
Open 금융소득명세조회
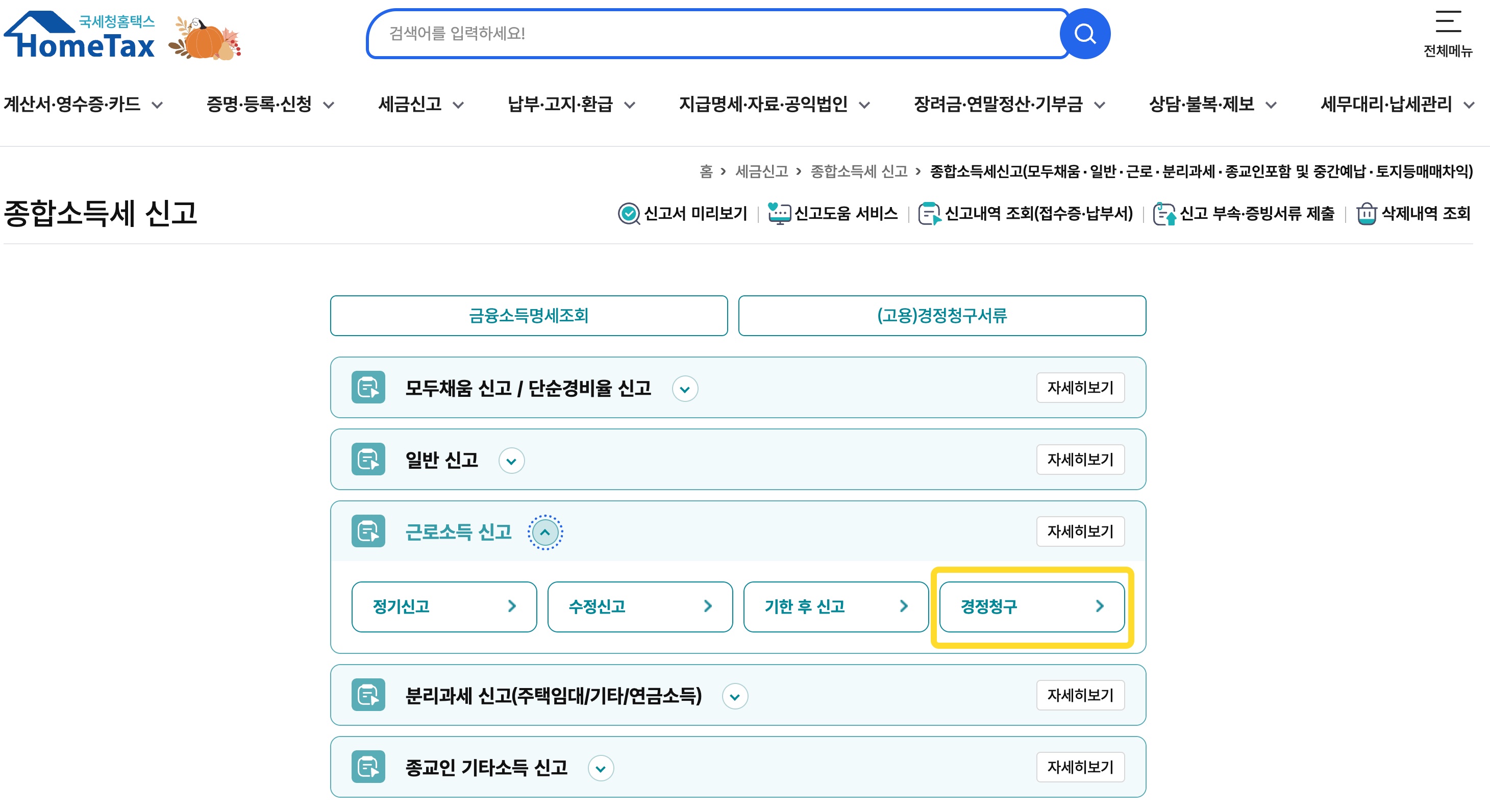coord(529,316)
